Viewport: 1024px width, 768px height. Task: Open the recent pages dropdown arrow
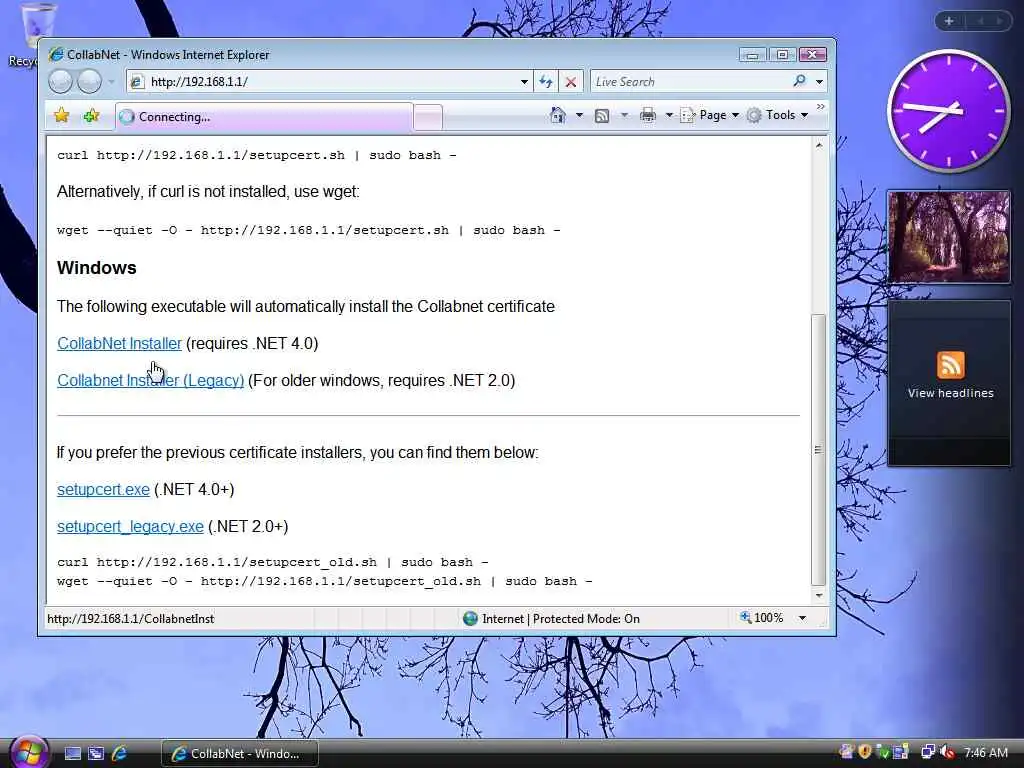tap(111, 82)
